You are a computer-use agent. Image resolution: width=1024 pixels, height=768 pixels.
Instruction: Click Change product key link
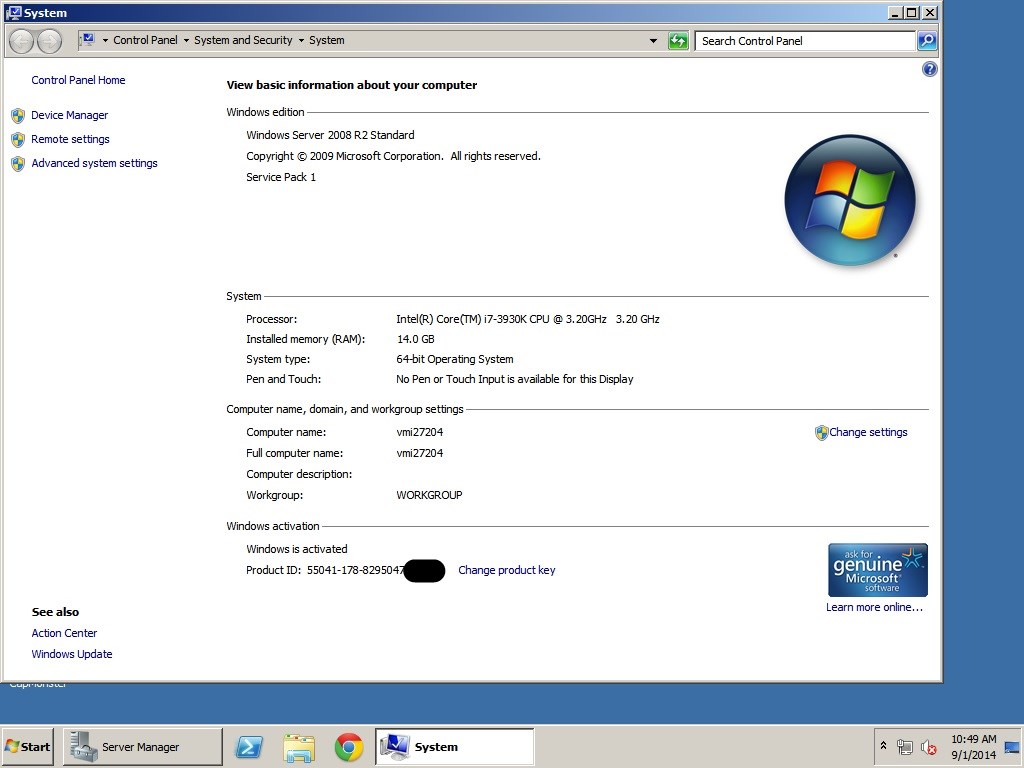[x=507, y=570]
